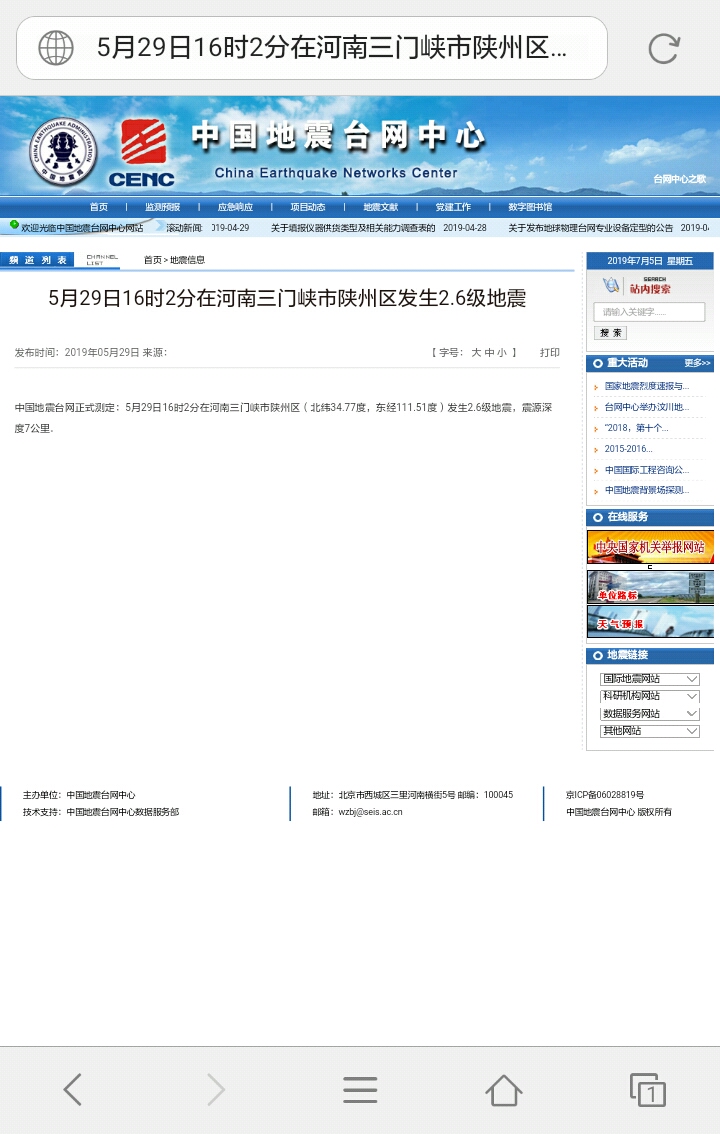Screen dimensions: 720x1134
Task: Click the 打印 print link
Action: tap(549, 352)
